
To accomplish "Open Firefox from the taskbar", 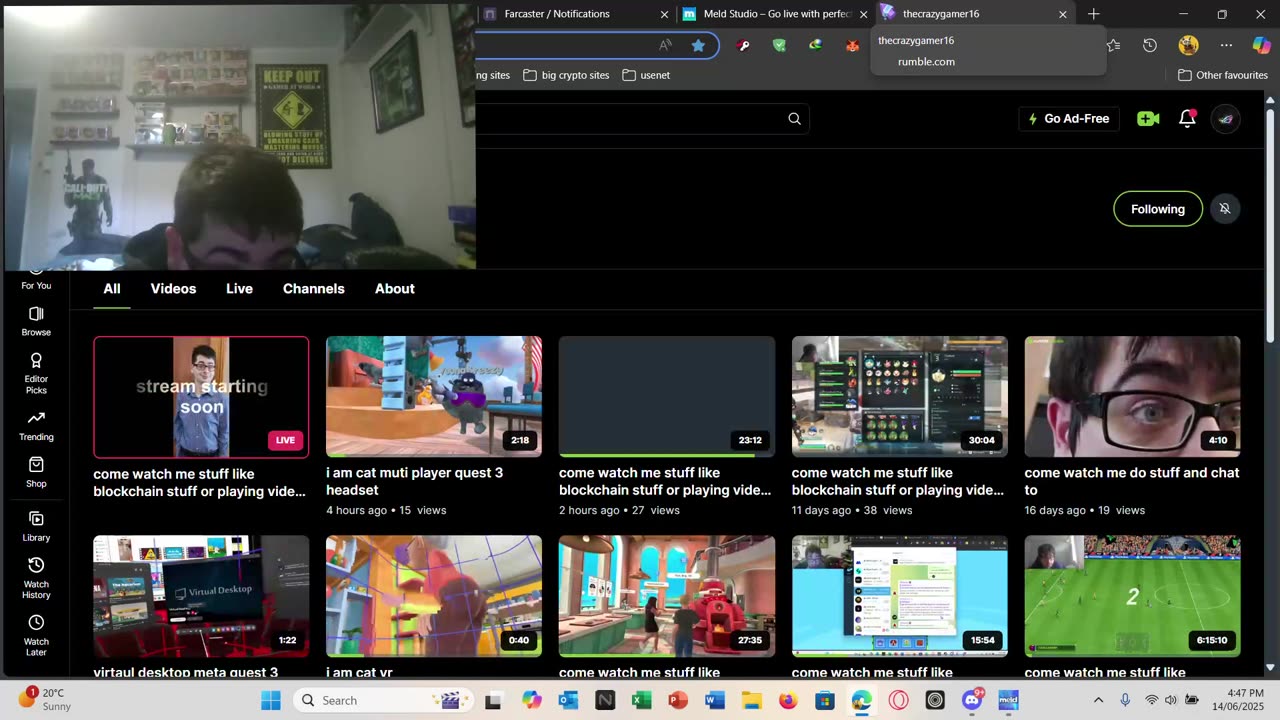I will (788, 700).
